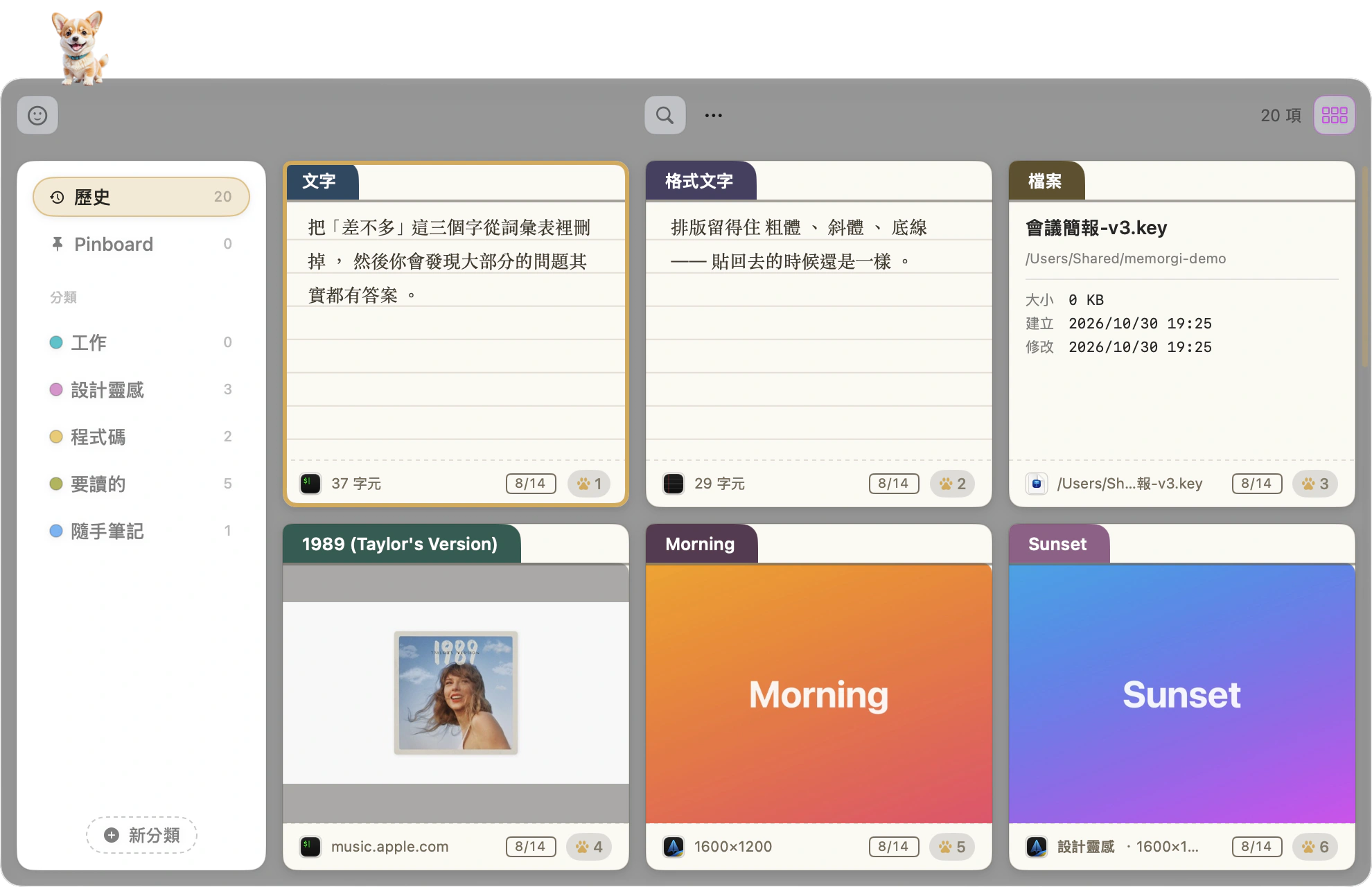Viewport: 1372px width, 887px height.
Task: Open the Morning gradient image preview
Action: (819, 694)
